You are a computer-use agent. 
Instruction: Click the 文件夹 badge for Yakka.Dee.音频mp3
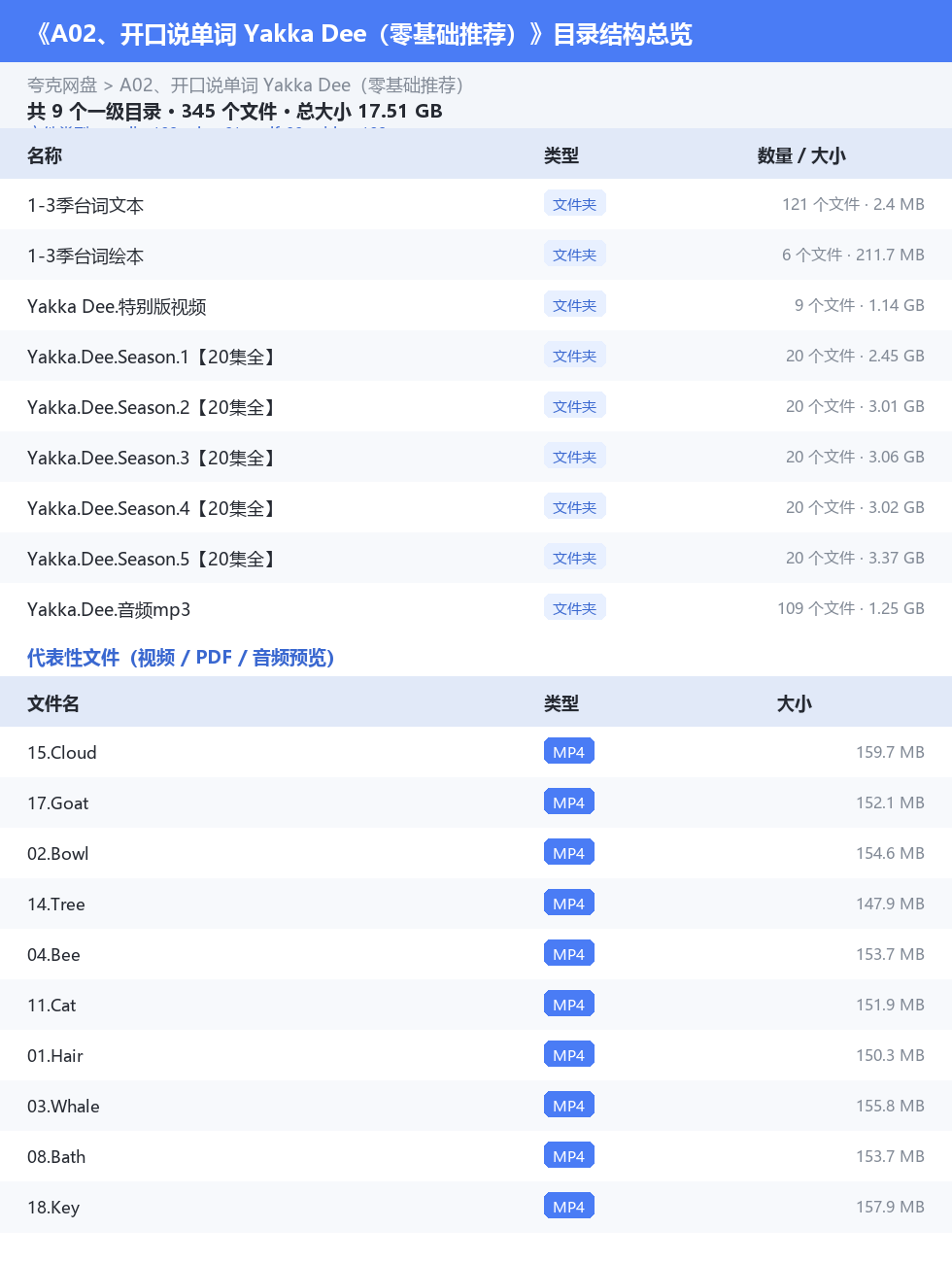coord(575,607)
